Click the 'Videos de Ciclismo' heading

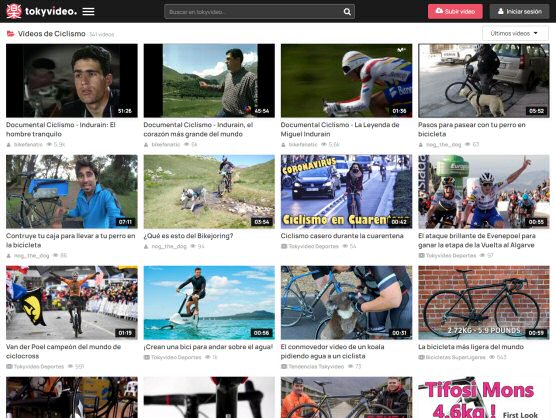click(x=52, y=34)
